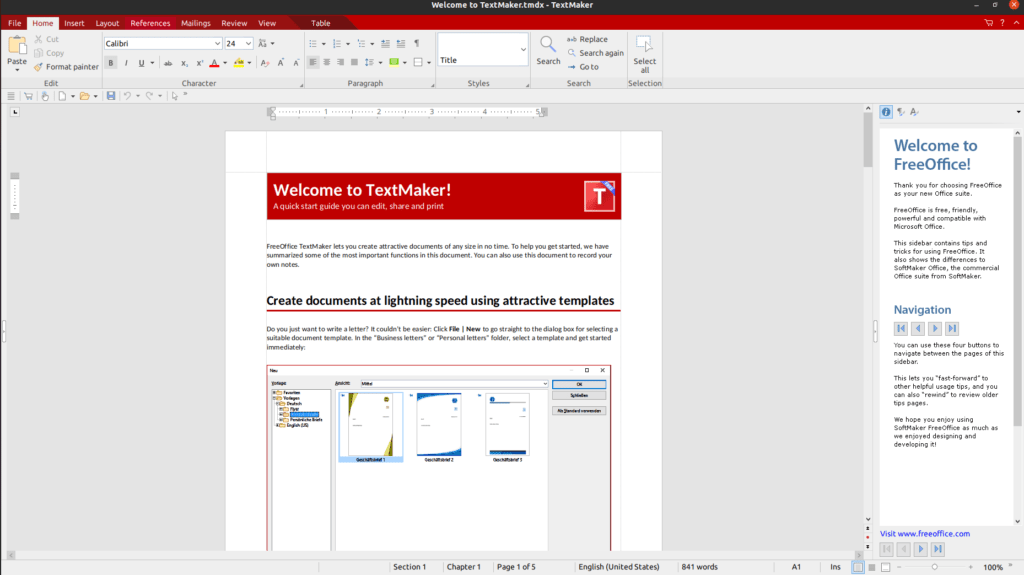Click the Paste clipboard icon

point(17,45)
